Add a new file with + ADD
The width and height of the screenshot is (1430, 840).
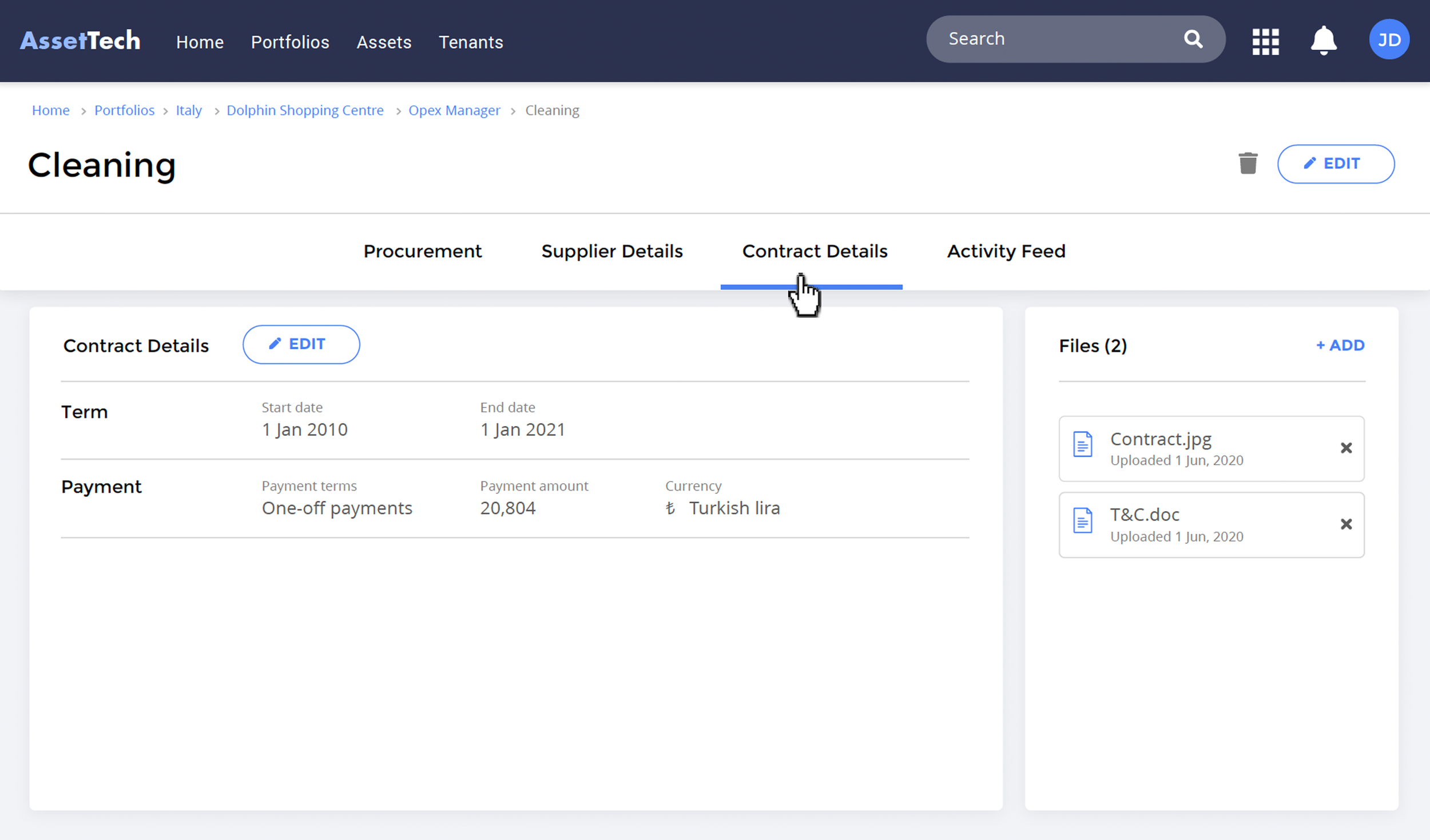(1340, 345)
